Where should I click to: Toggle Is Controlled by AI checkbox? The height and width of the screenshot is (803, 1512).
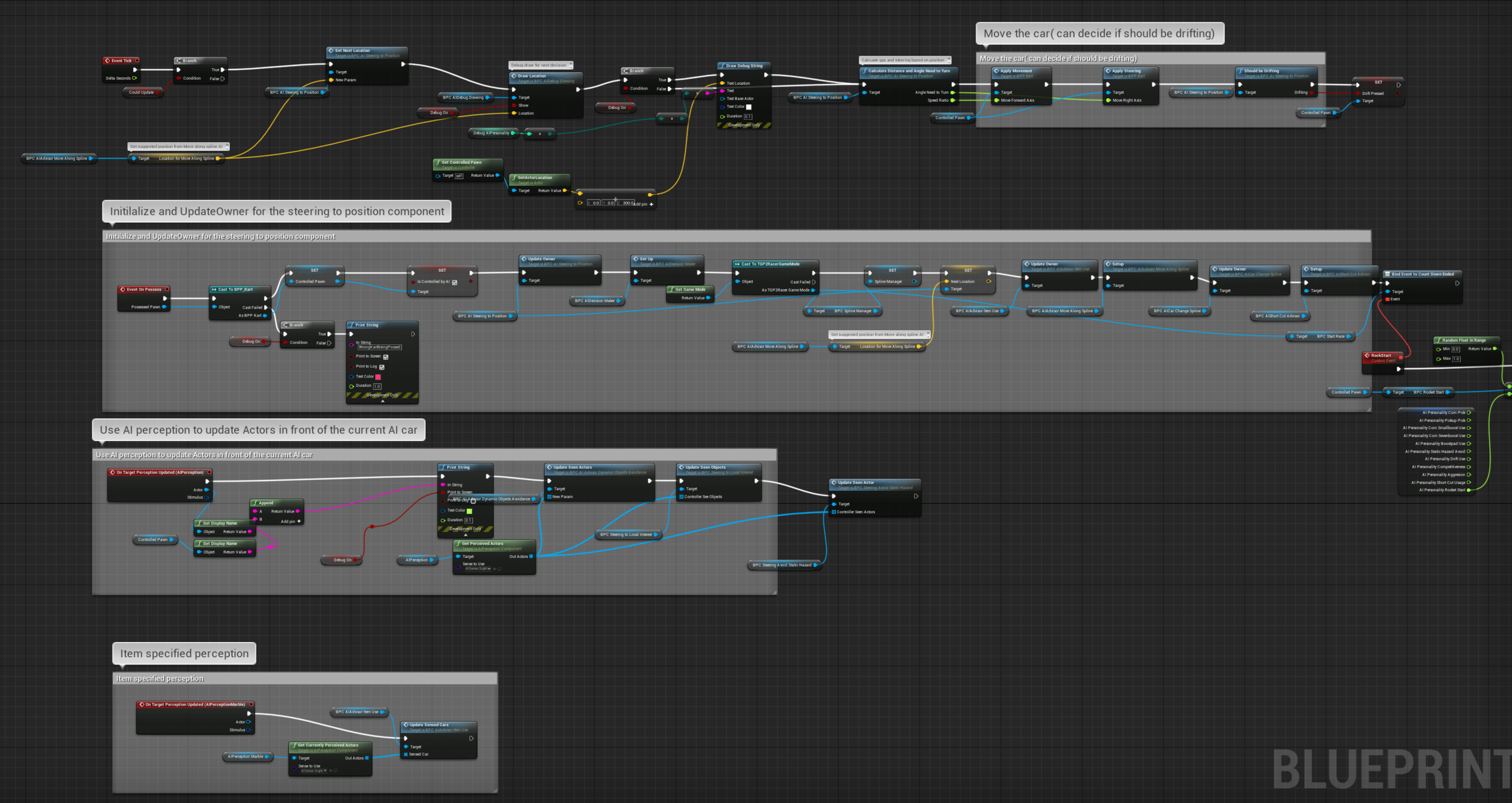(454, 282)
